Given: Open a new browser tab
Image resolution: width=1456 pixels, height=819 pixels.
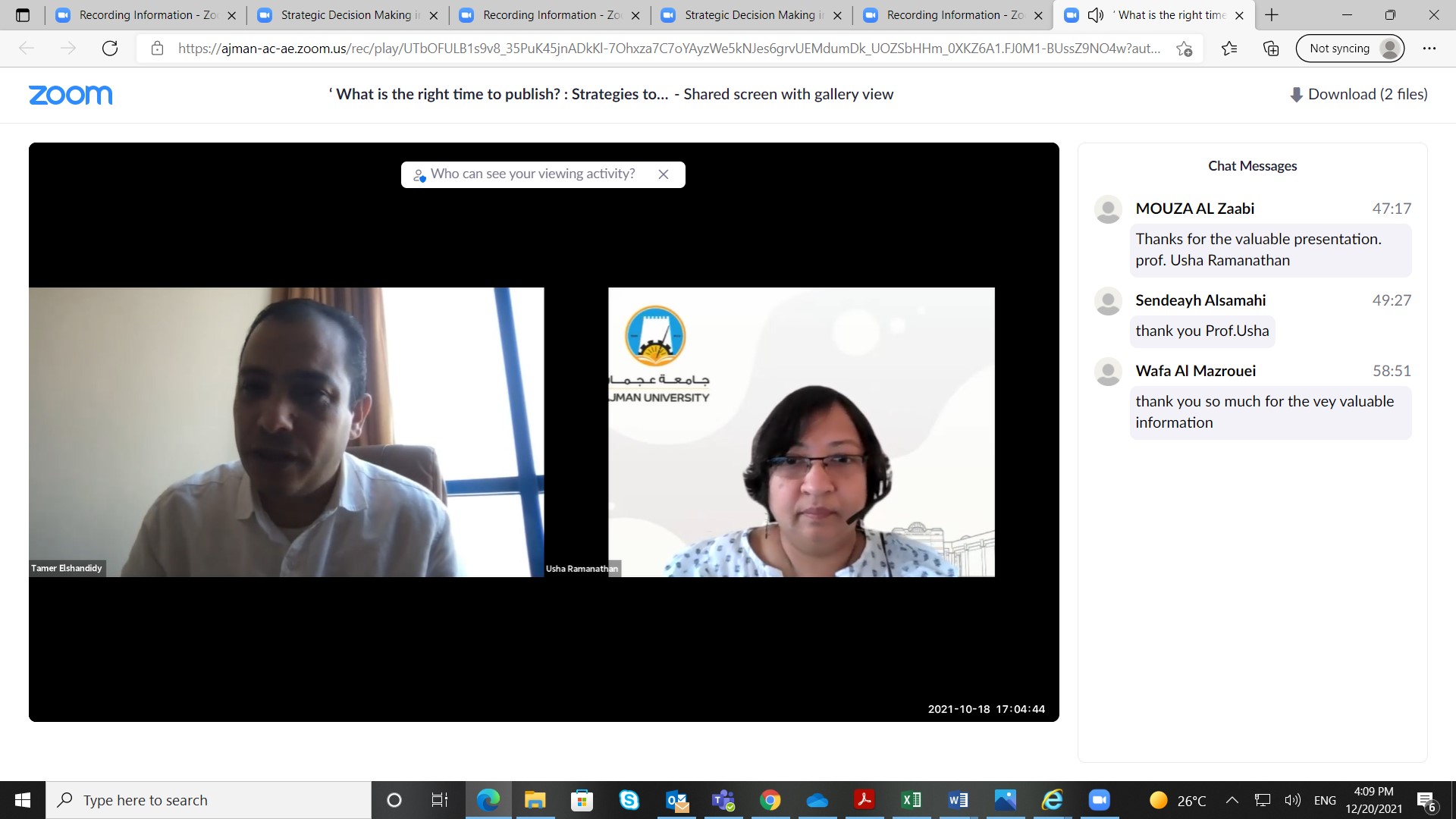Looking at the screenshot, I should (x=1272, y=15).
